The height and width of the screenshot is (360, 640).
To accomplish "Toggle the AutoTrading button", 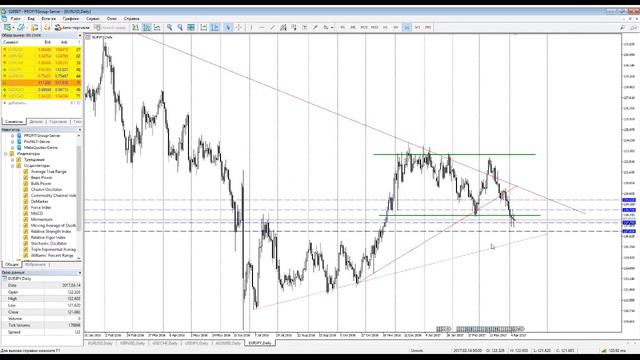I will pyautogui.click(x=72, y=27).
